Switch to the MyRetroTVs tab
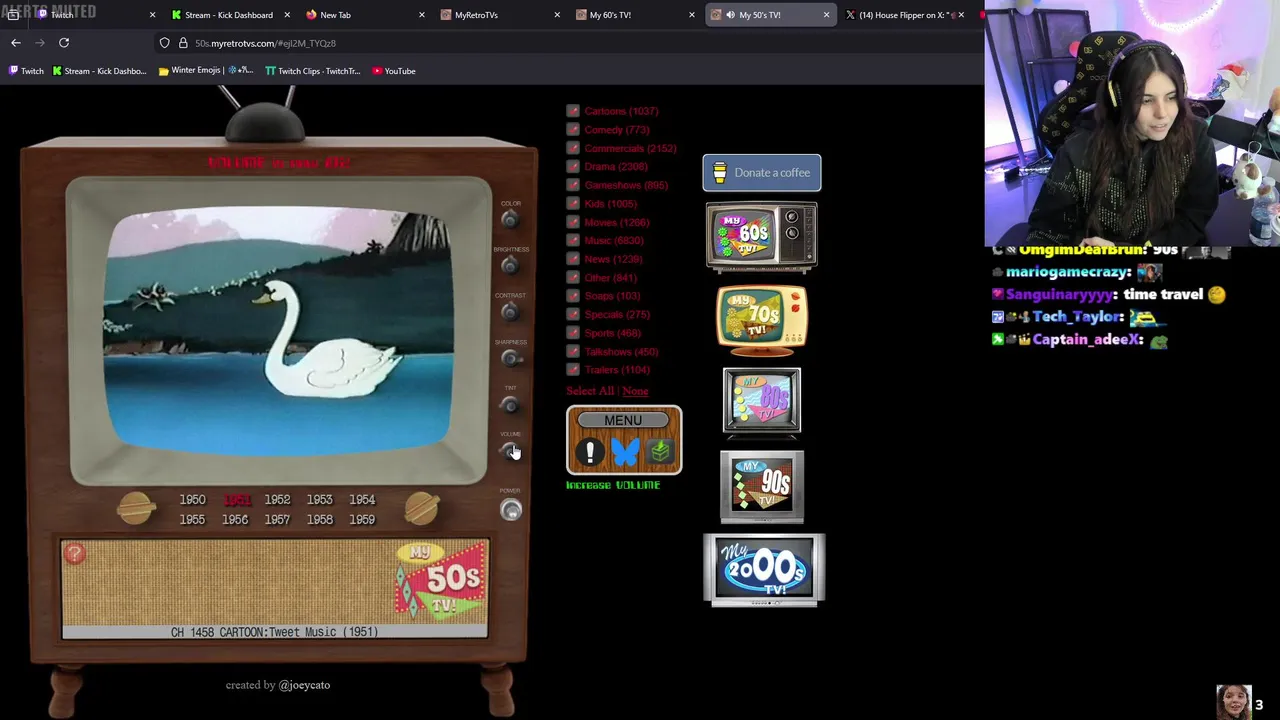Screen dimensions: 1280x720 [499, 15]
